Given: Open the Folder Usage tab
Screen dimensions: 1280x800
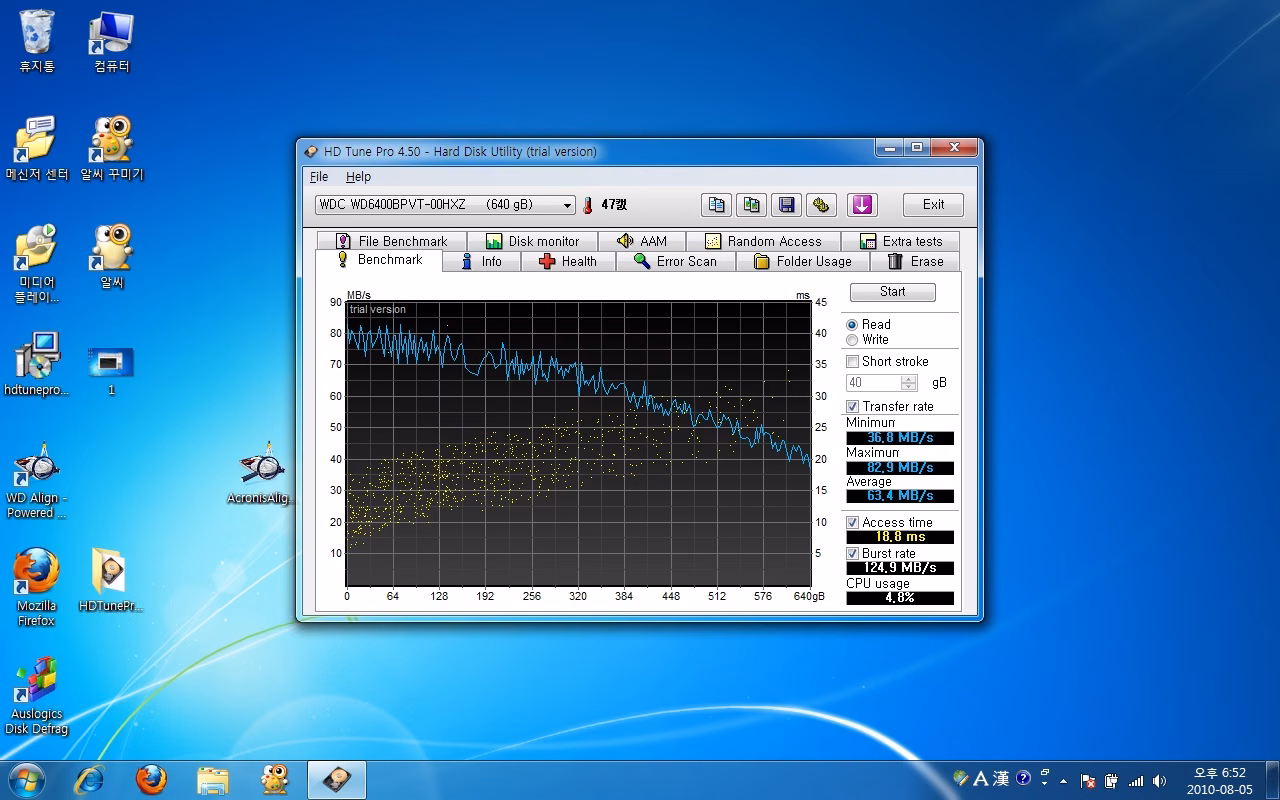Looking at the screenshot, I should tap(803, 261).
